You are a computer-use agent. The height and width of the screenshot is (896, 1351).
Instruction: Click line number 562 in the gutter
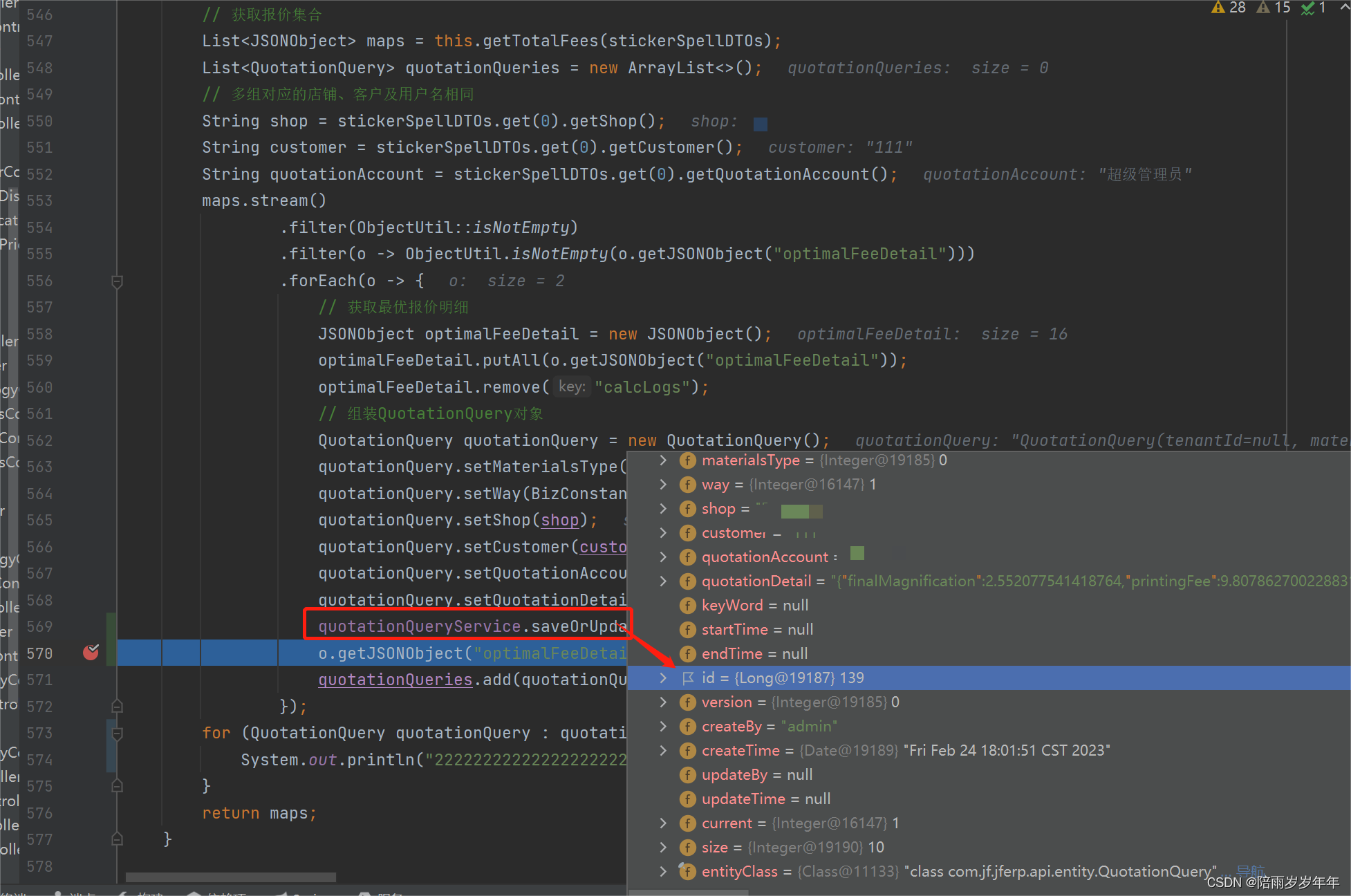click(39, 440)
